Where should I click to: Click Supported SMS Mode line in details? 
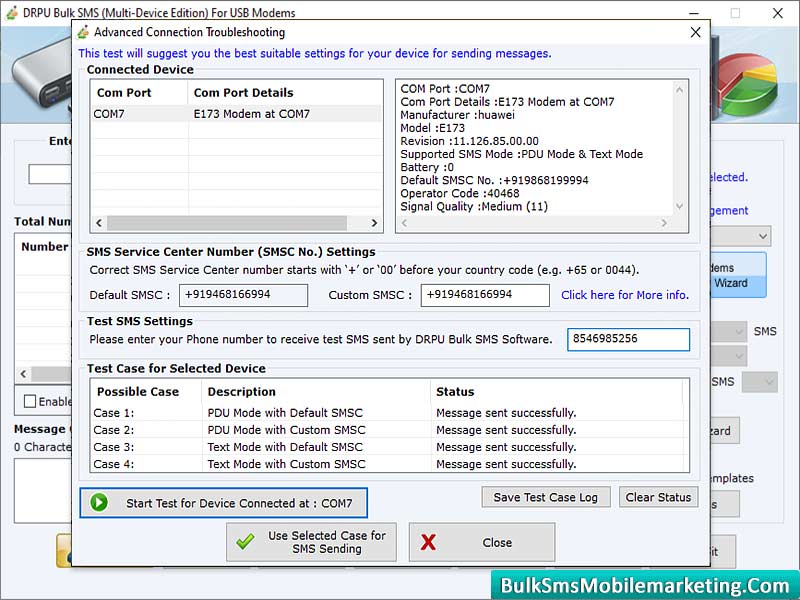(521, 154)
